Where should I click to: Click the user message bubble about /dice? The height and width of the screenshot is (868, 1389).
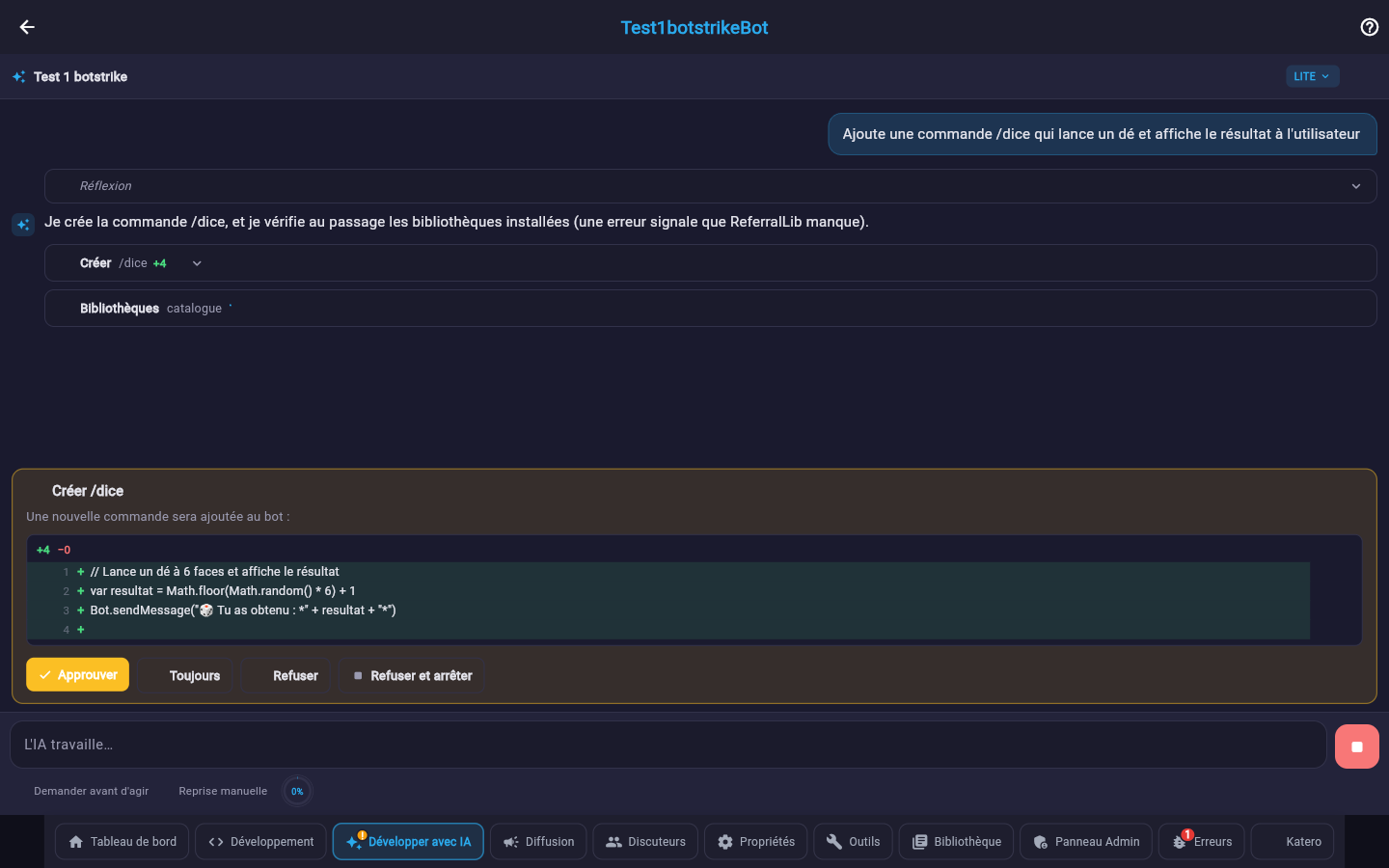(1103, 134)
